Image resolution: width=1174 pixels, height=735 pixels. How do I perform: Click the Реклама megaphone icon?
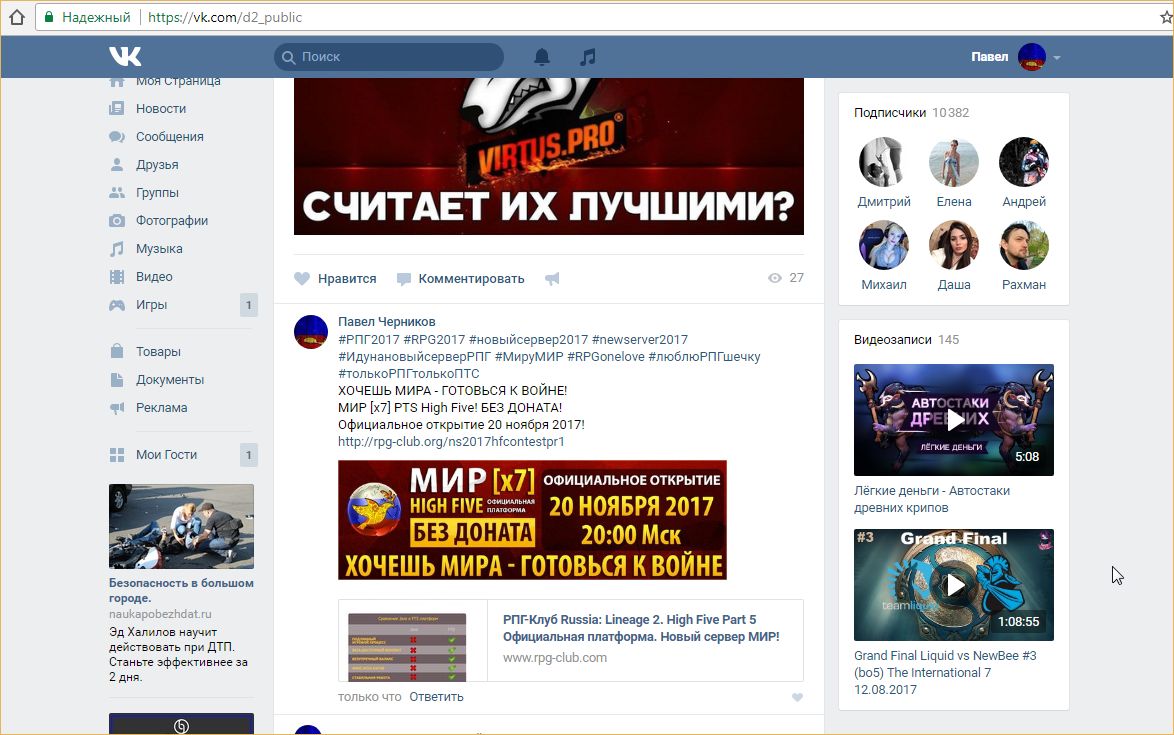click(x=117, y=408)
